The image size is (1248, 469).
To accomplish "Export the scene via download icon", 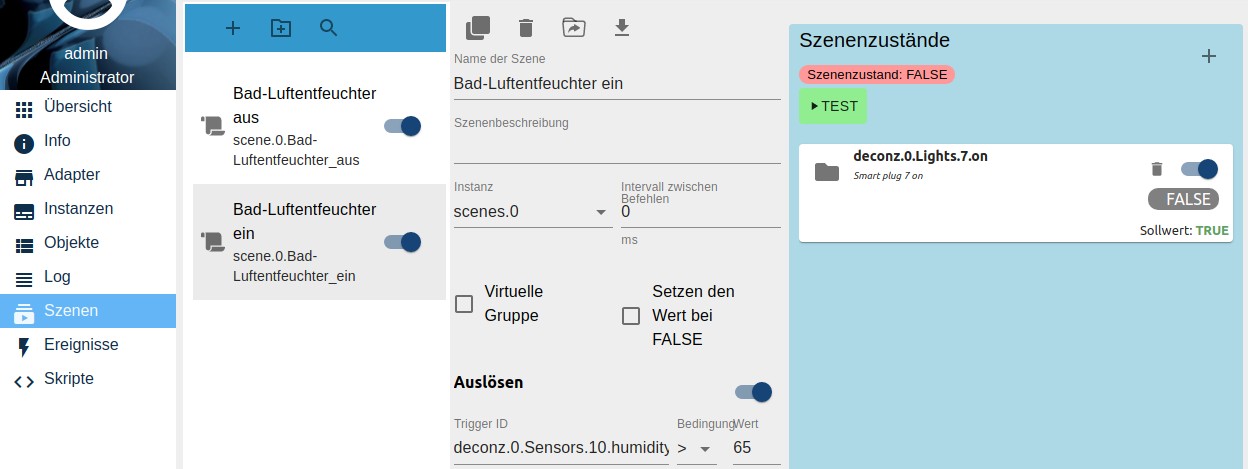I will (622, 28).
